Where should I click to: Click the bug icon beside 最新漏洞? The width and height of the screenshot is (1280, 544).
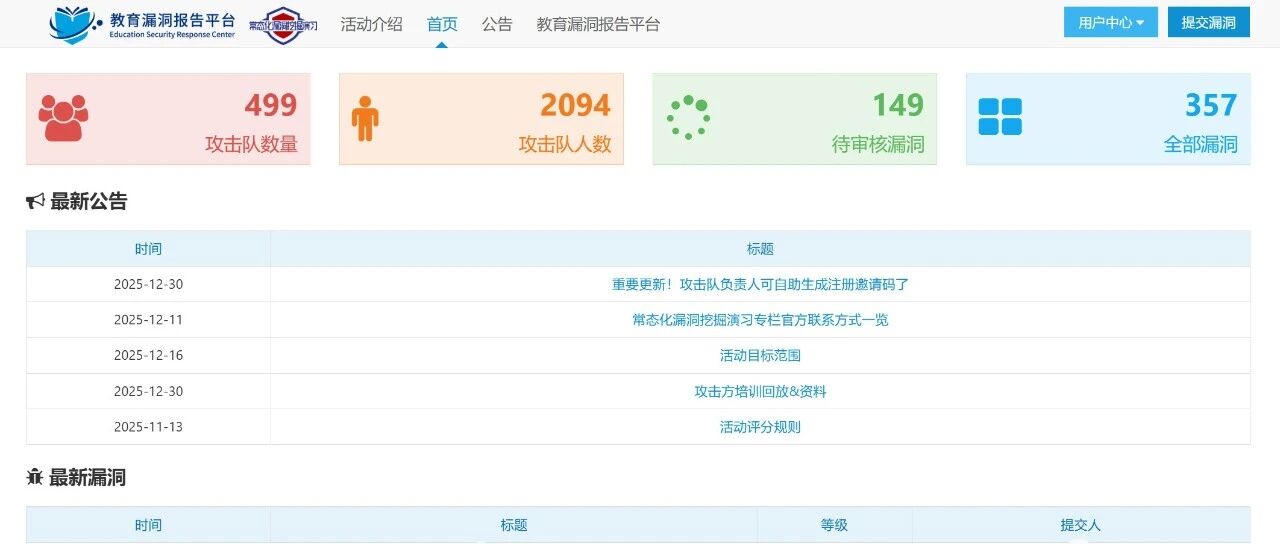[x=35, y=478]
